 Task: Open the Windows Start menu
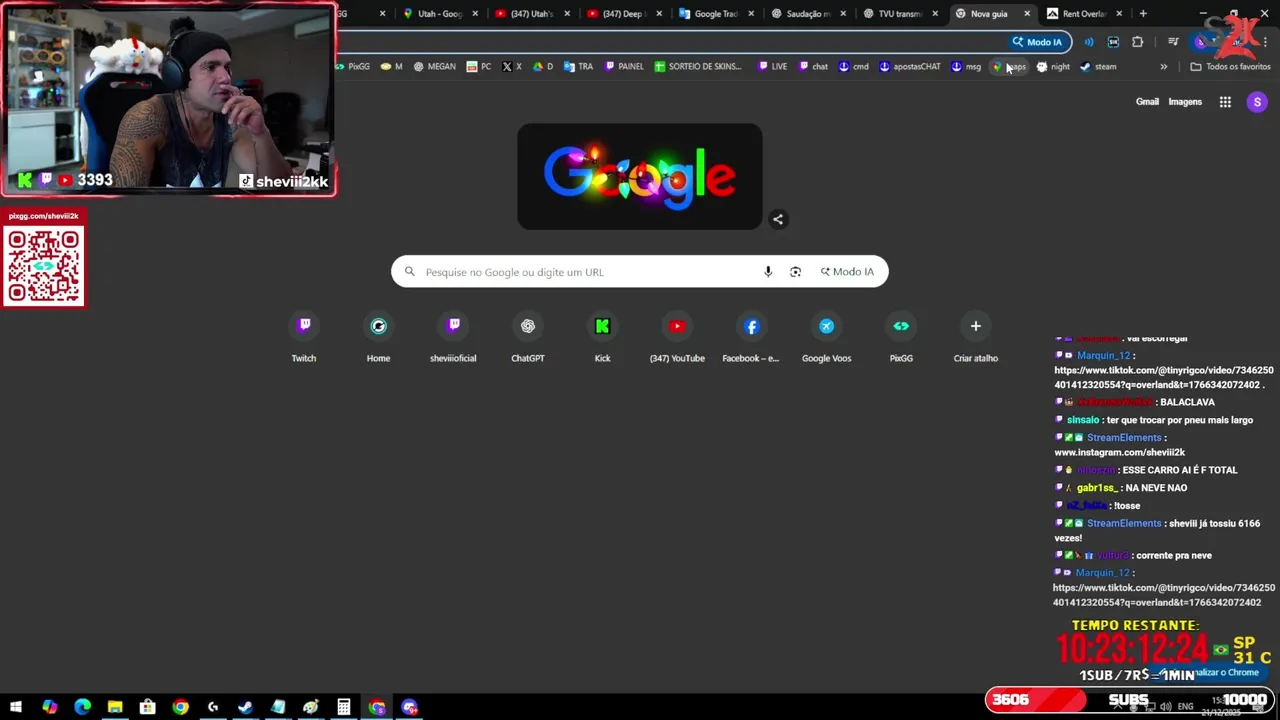click(x=16, y=707)
